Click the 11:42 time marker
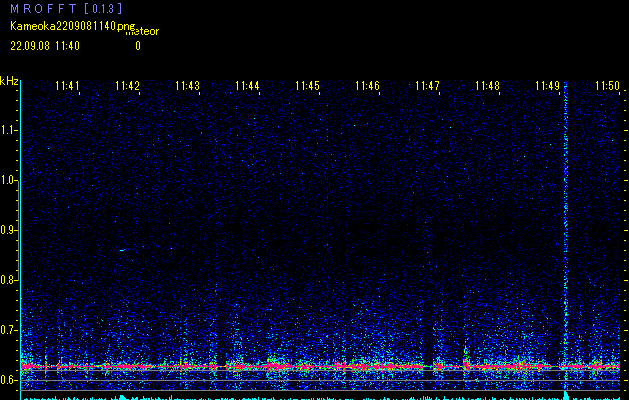This screenshot has height=400, width=629. (127, 86)
